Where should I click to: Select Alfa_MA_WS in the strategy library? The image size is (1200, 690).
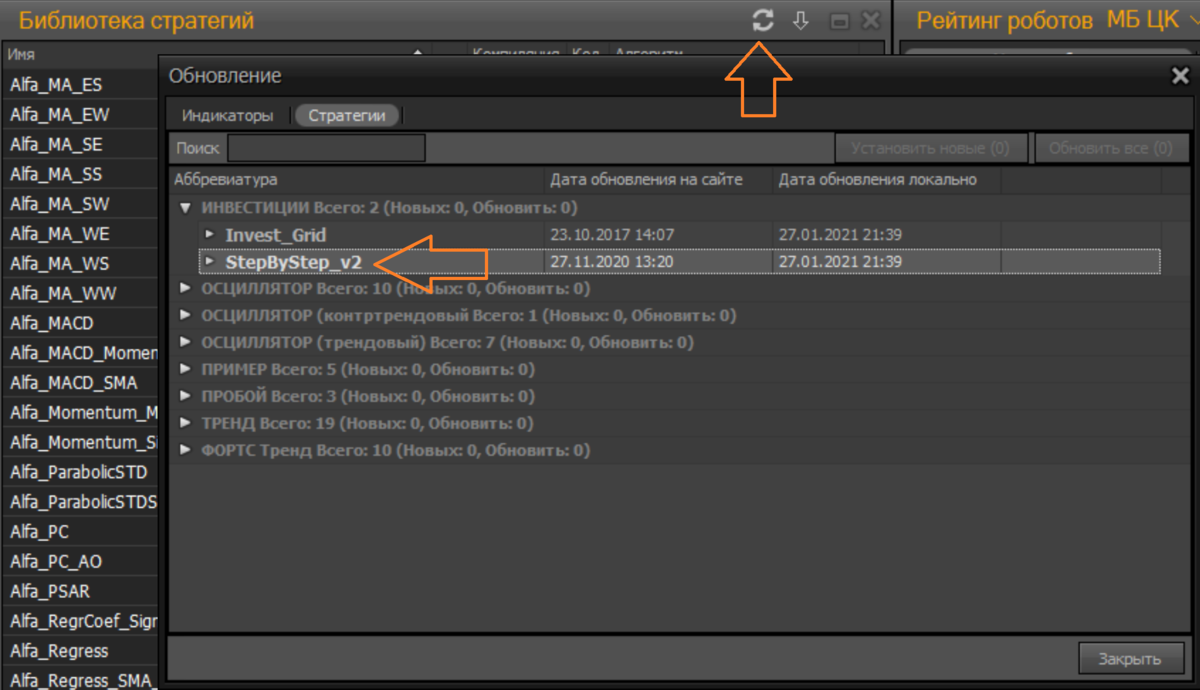click(59, 263)
